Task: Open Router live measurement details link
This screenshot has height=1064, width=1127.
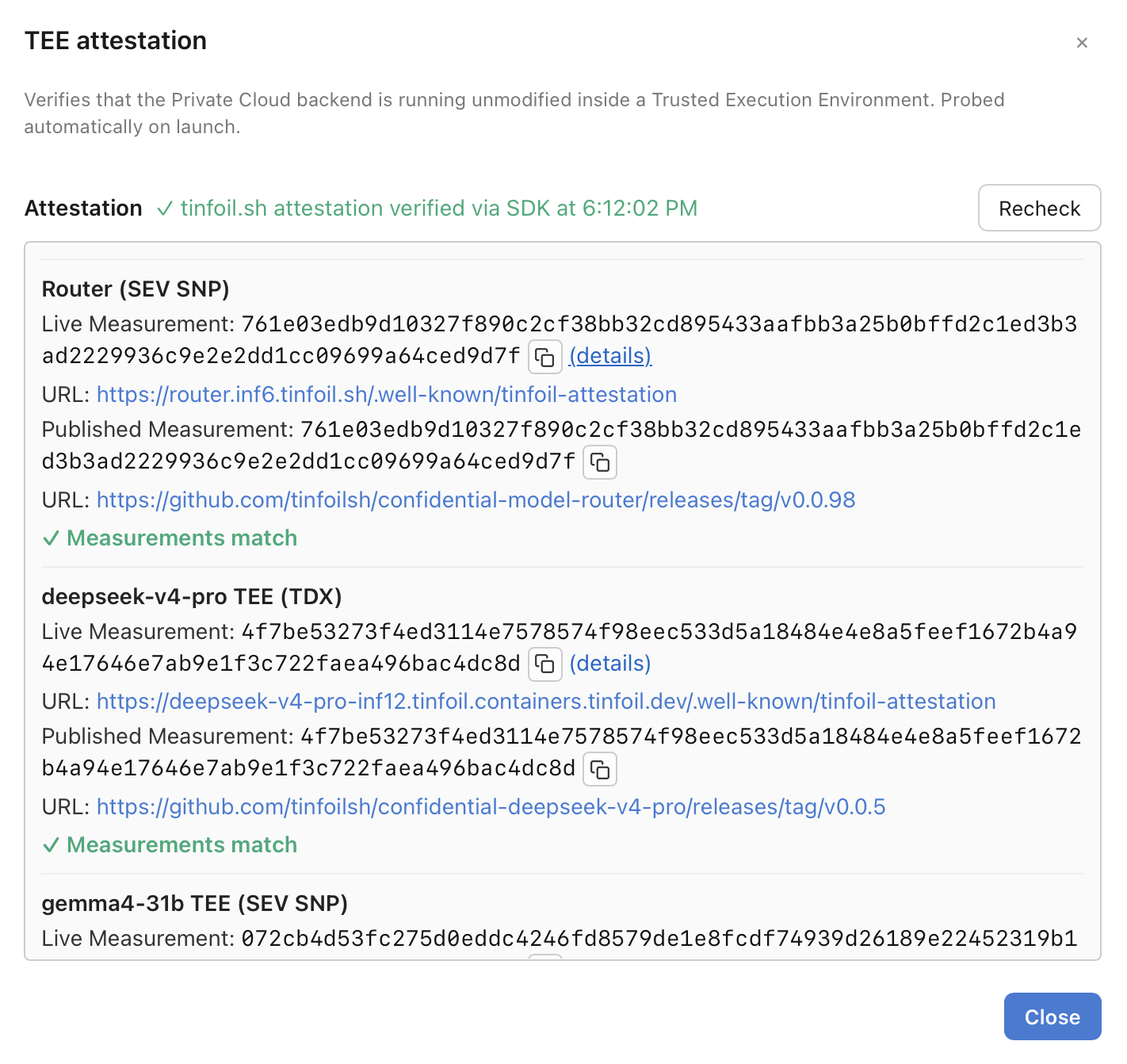Action: click(610, 356)
